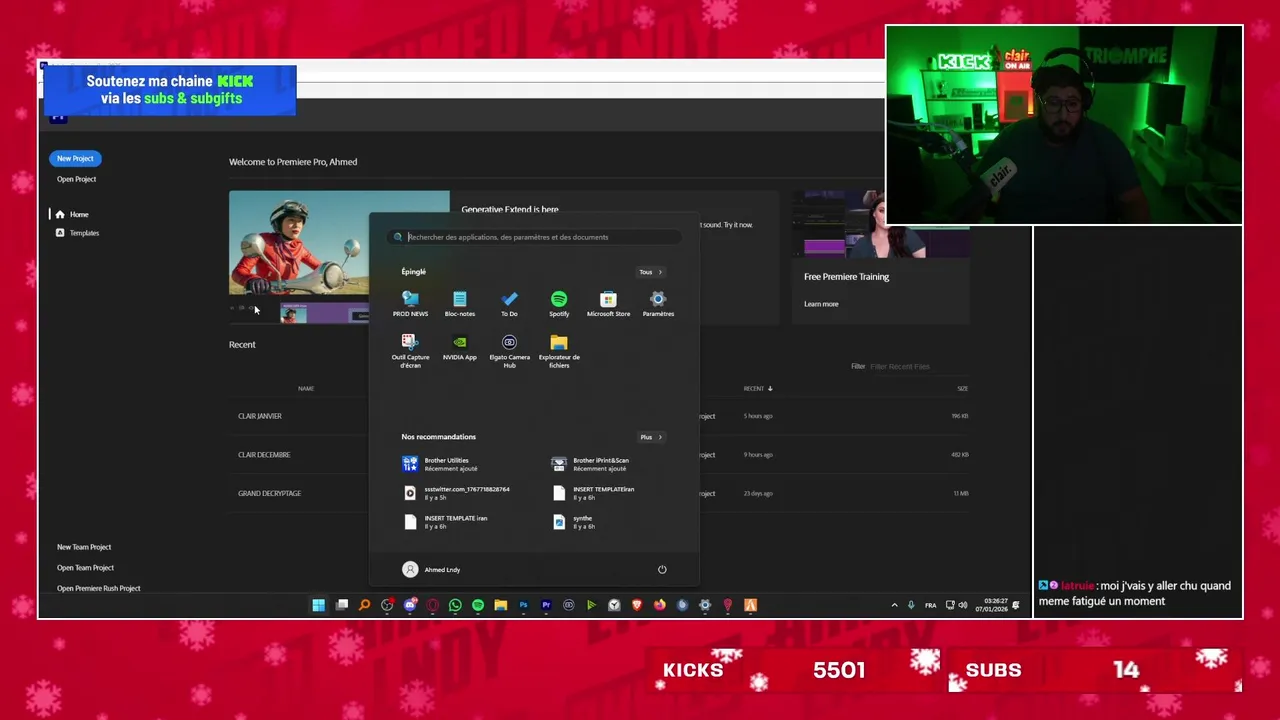Open Opera browser from taskbar
Image resolution: width=1280 pixels, height=720 pixels.
point(432,605)
